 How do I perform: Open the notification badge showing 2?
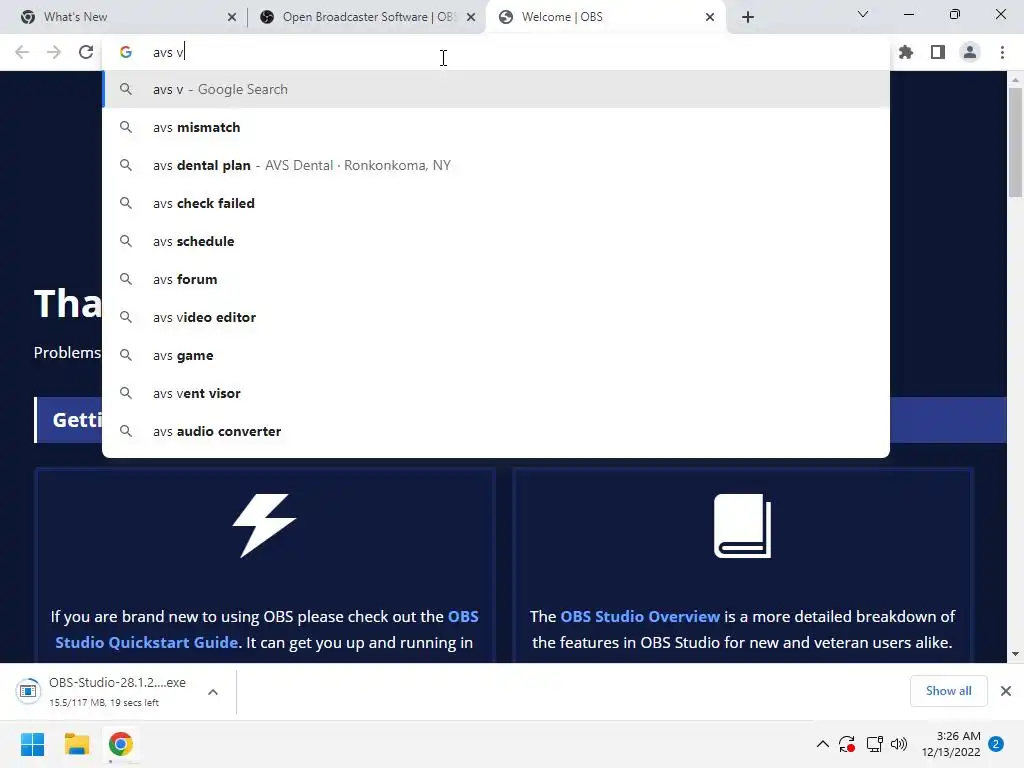[x=996, y=744]
